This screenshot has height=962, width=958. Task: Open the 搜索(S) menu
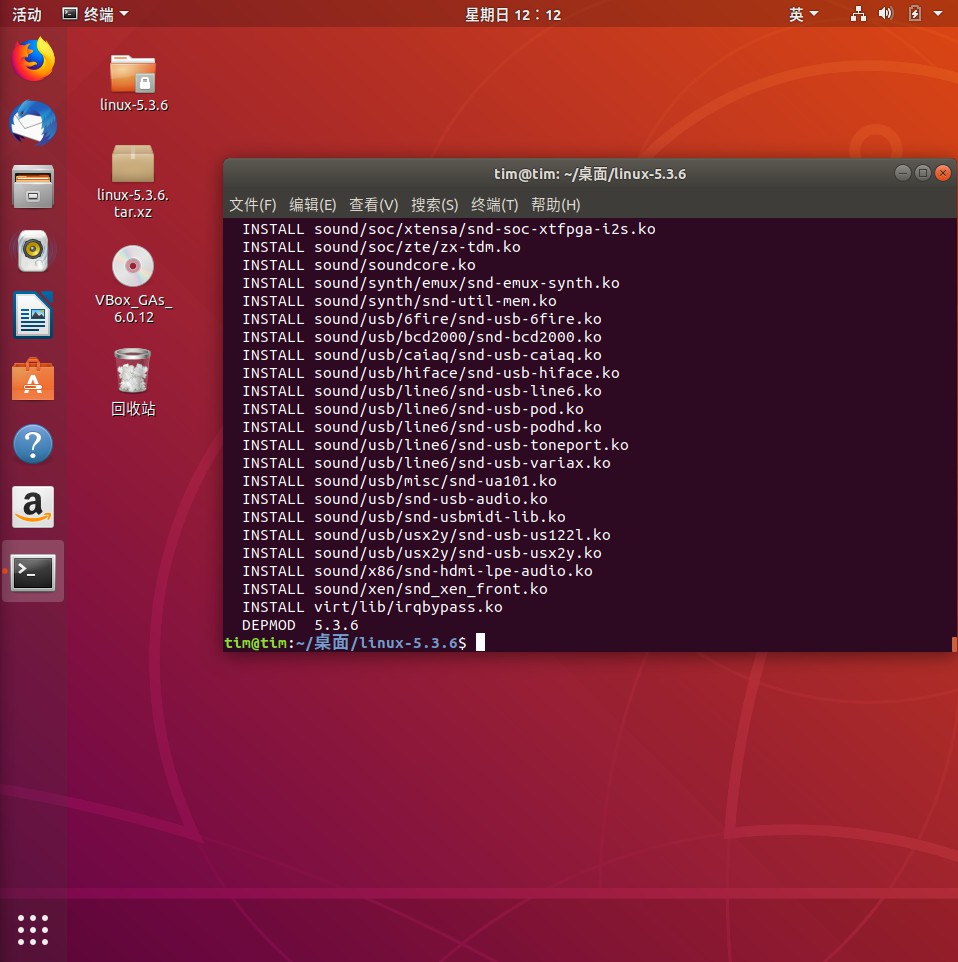434,205
